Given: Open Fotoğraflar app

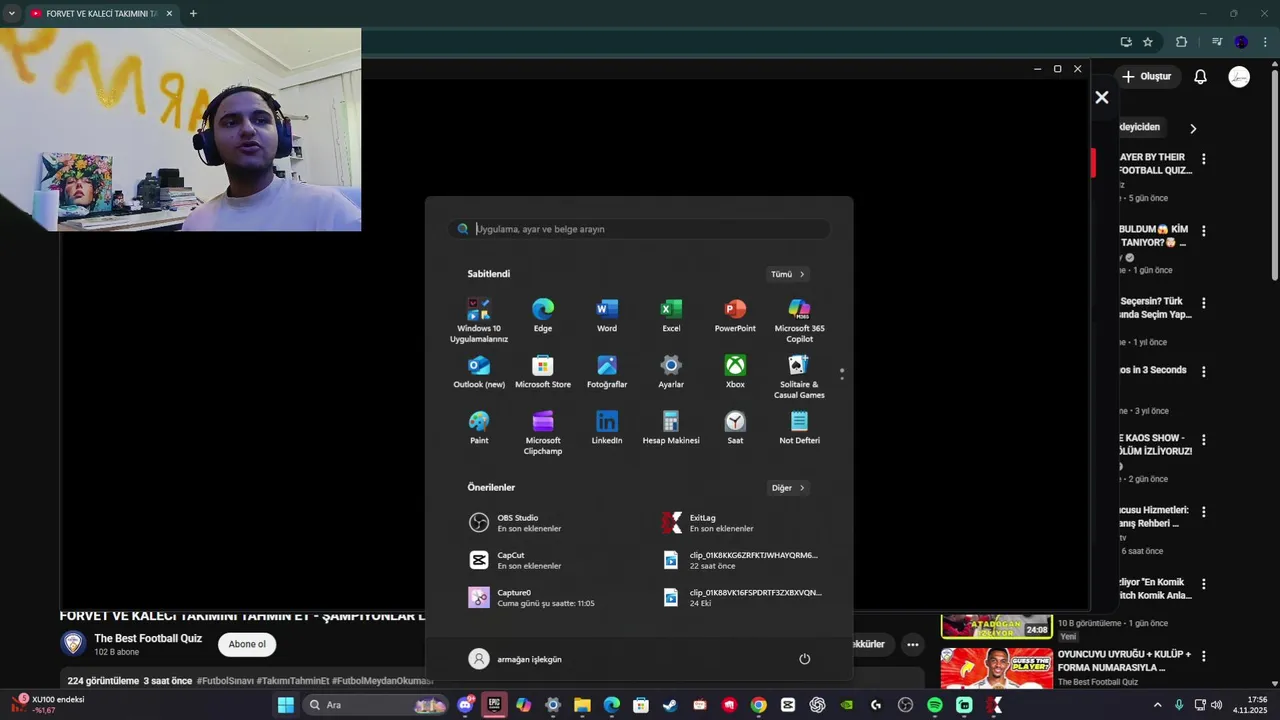Looking at the screenshot, I should [607, 372].
